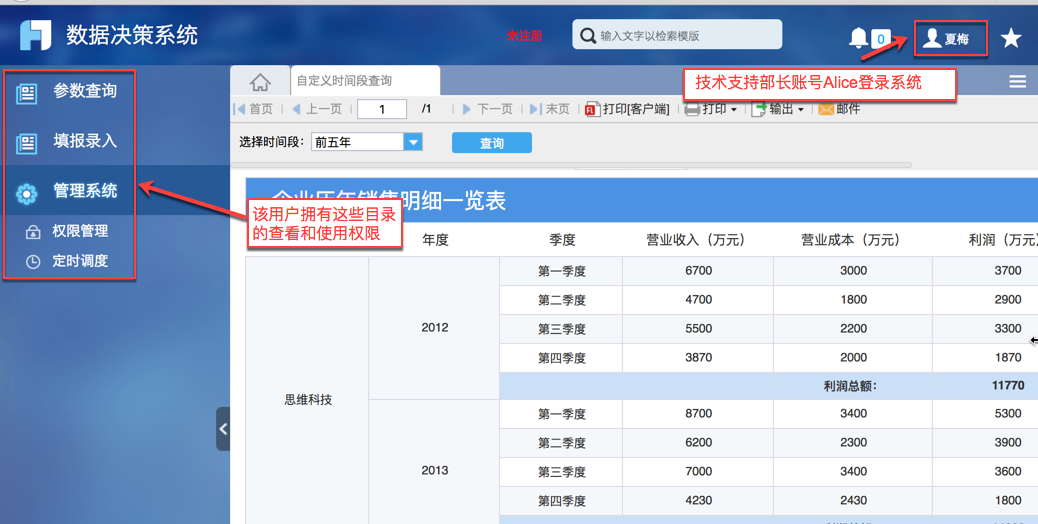1038x524 pixels.
Task: Click 打印[客户端] client print button
Action: coord(628,109)
